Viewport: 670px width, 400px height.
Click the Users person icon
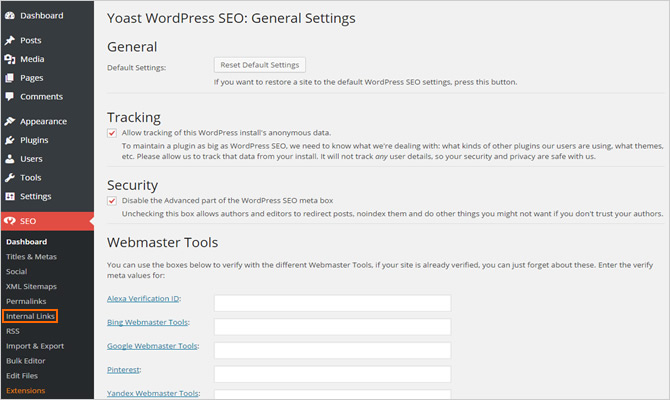[x=10, y=159]
